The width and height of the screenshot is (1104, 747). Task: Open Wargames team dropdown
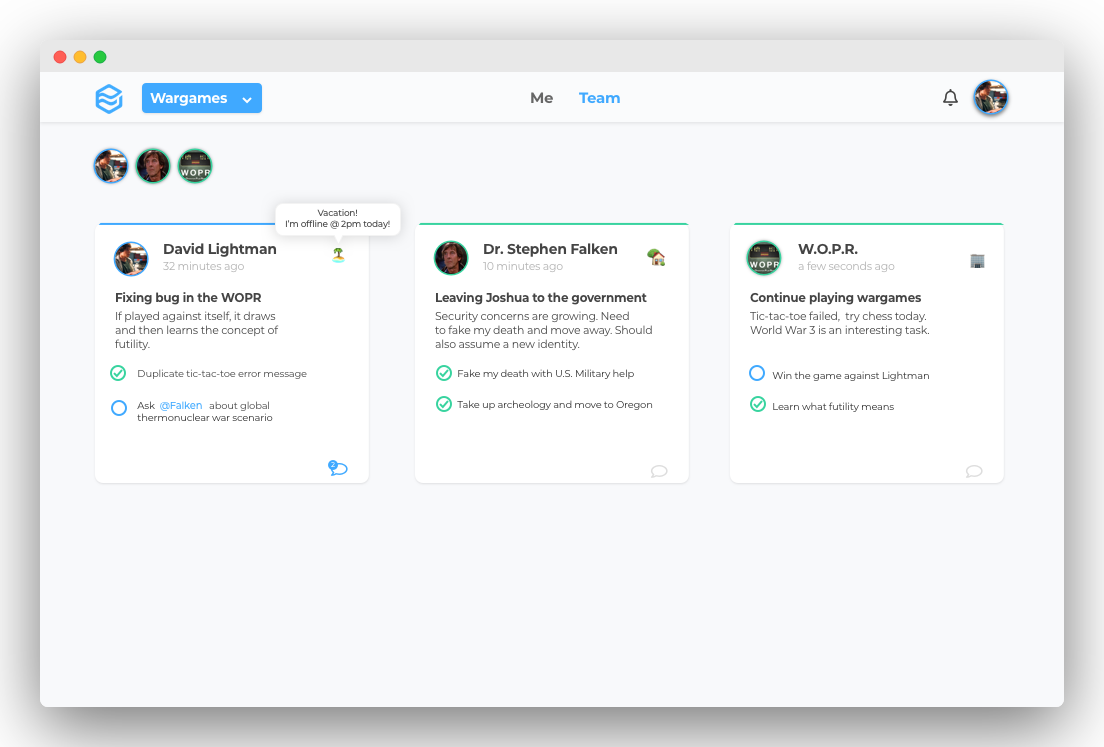click(201, 98)
